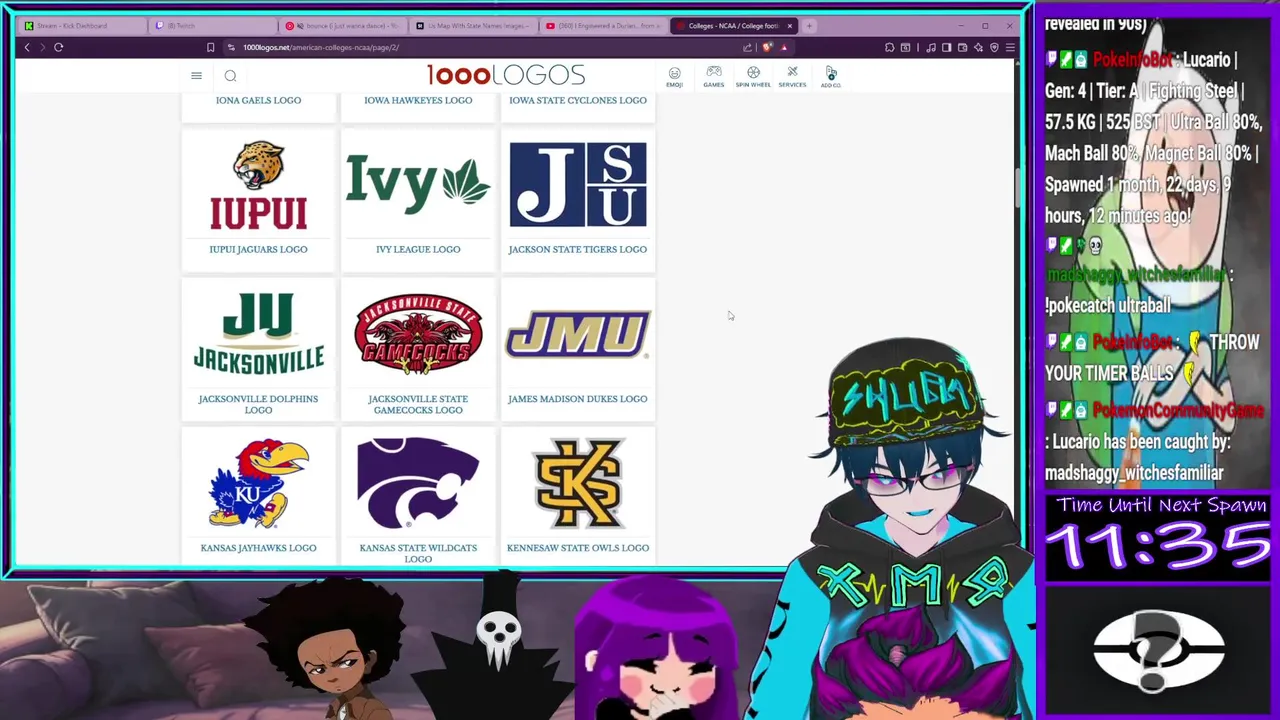Open Brave Shields lion icon

click(x=768, y=47)
